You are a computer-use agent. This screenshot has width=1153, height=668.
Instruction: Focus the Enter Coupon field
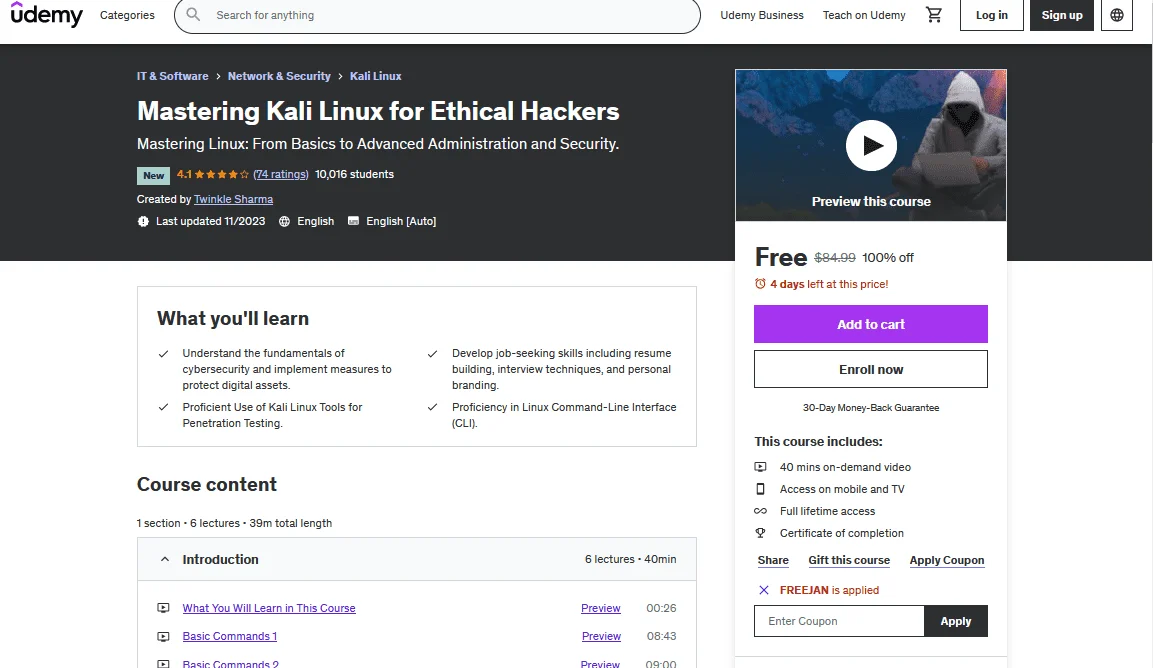839,621
